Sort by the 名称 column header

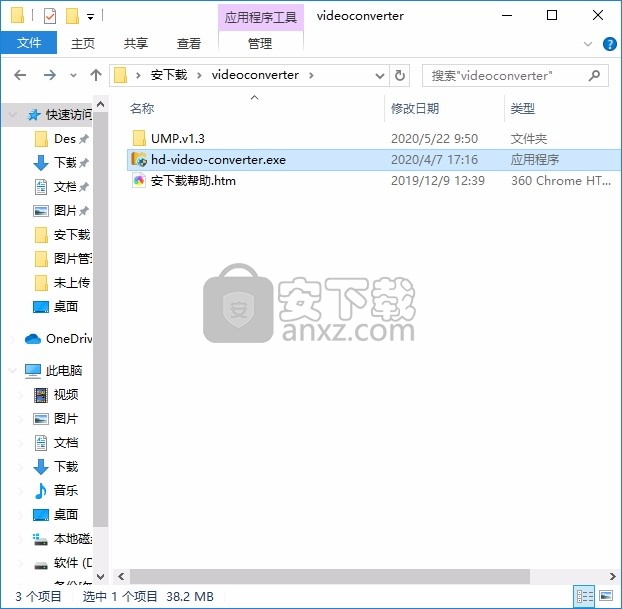[x=142, y=108]
